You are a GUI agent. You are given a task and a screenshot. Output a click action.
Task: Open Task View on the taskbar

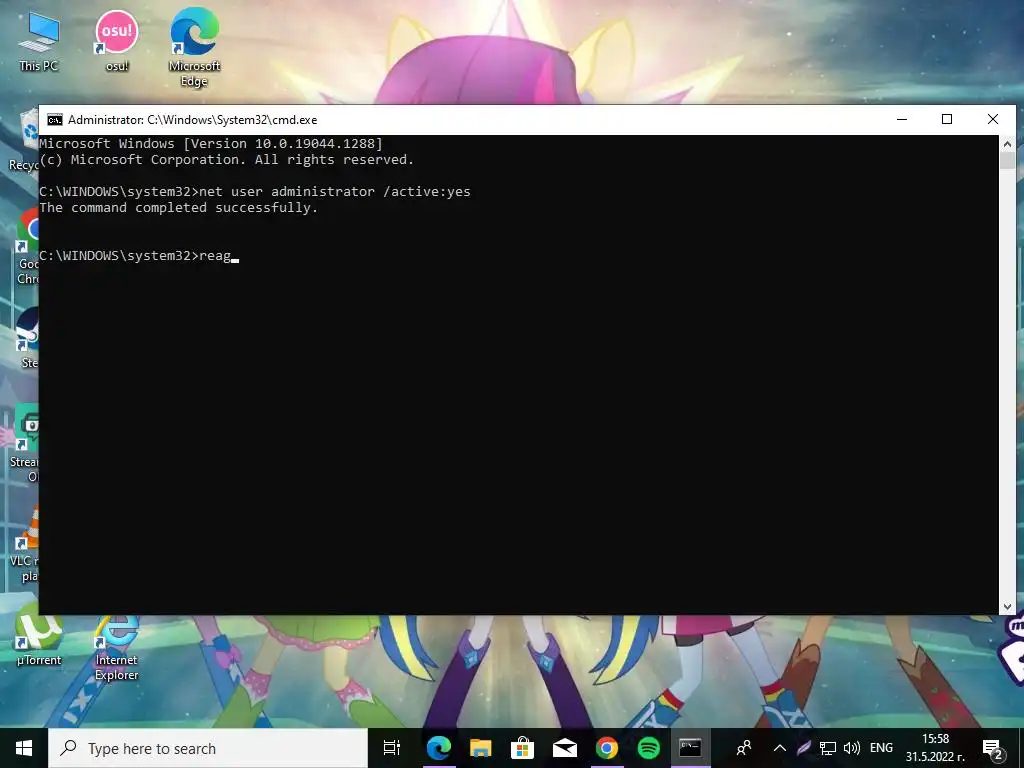[x=392, y=748]
